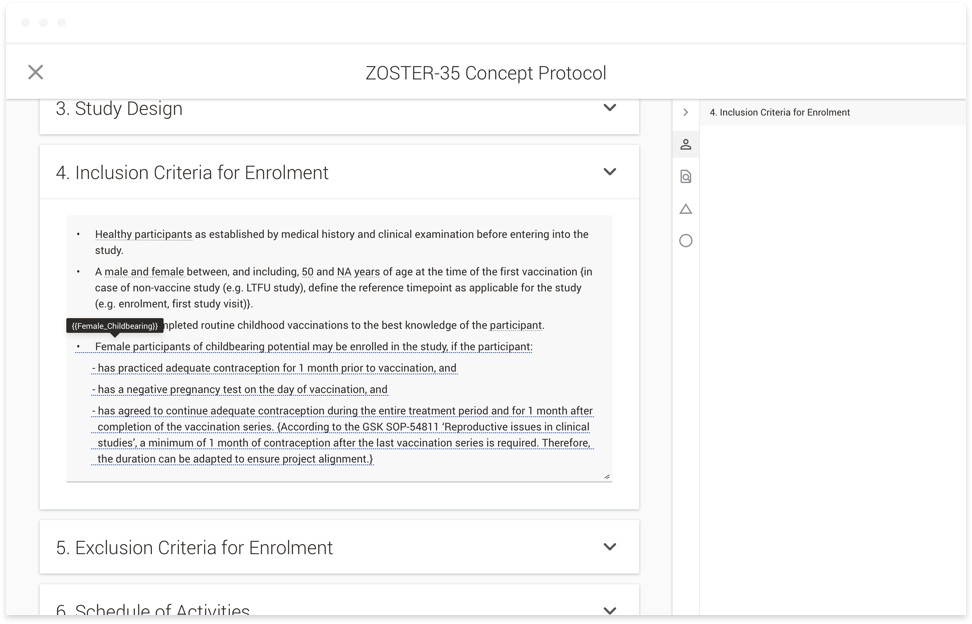
Task: Collapse the right sidebar with the chevron arrow
Action: coord(686,112)
